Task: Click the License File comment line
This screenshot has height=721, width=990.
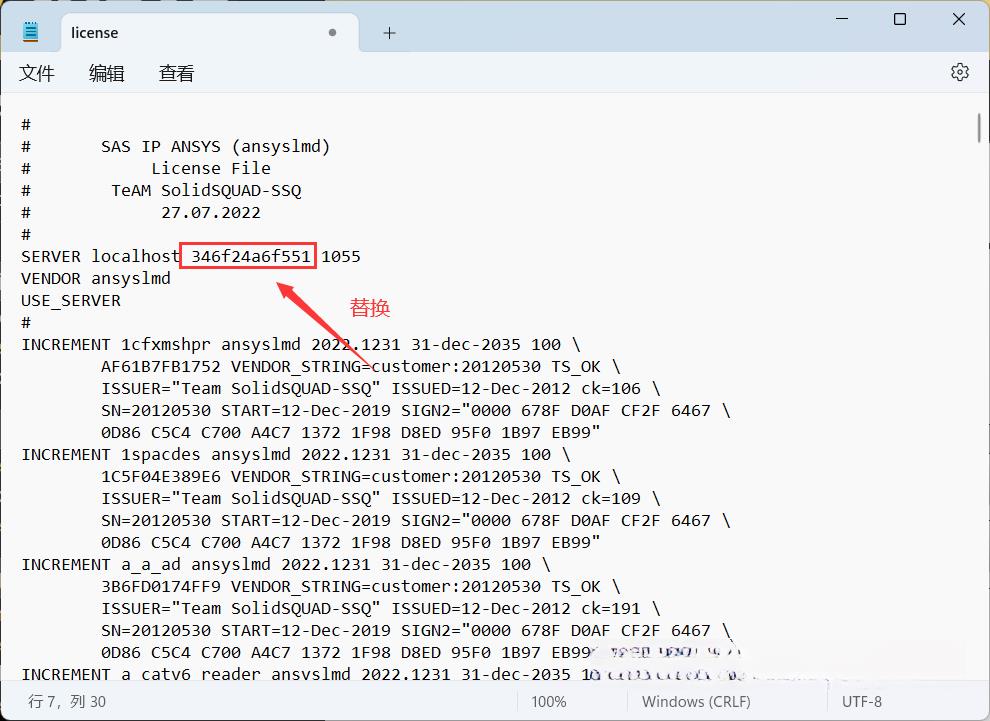Action: (x=211, y=169)
